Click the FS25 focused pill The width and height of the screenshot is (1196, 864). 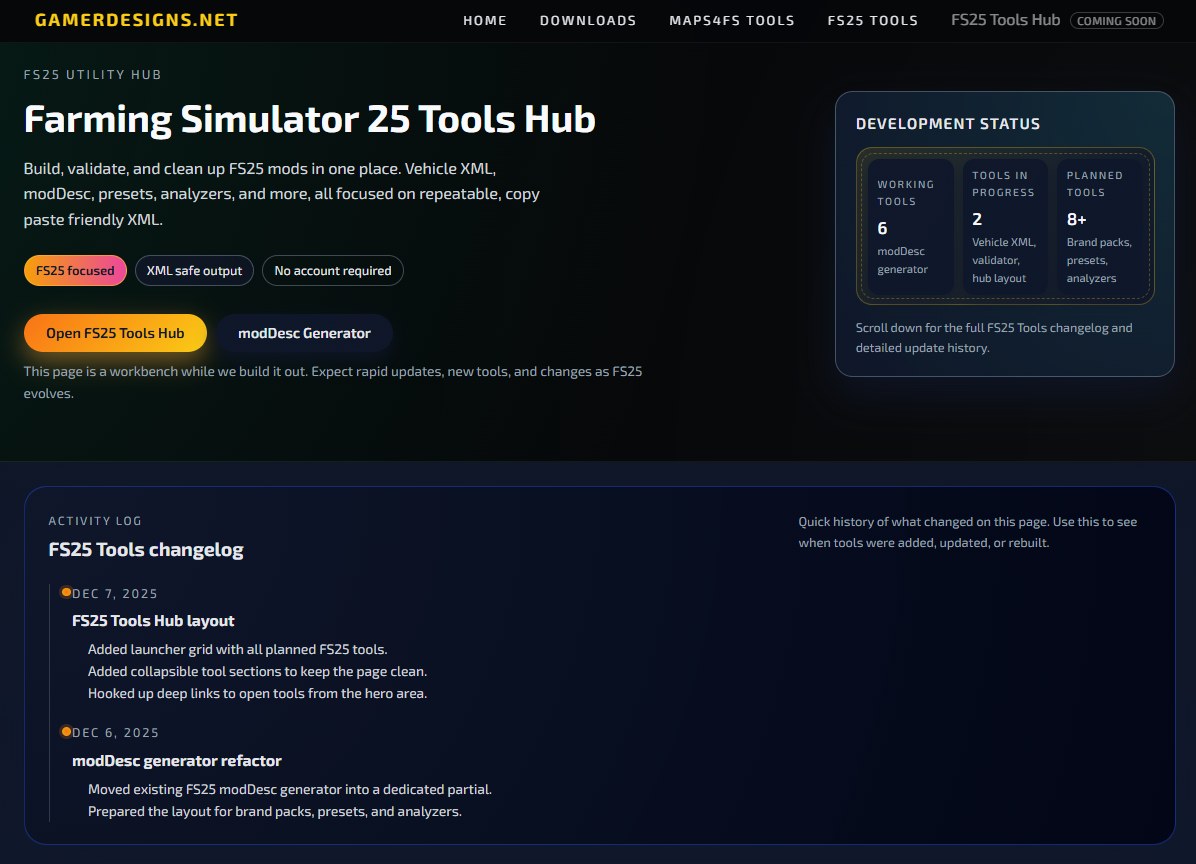76,271
